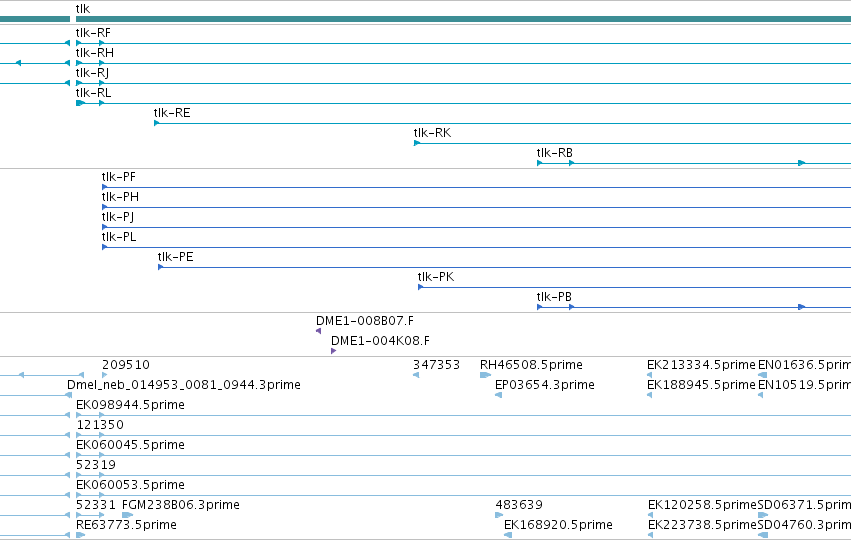The image size is (851, 540).
Task: Click the tlk-PL protein label
Action: [x=119, y=237]
